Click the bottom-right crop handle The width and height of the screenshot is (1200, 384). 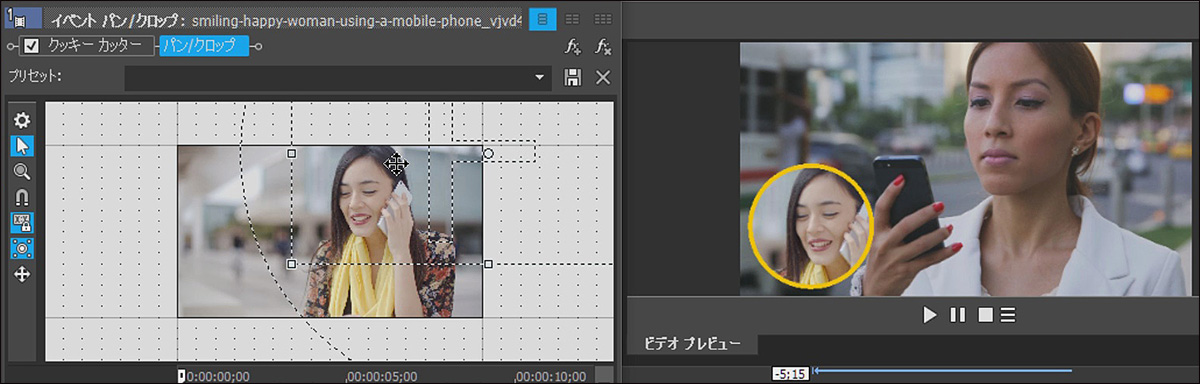tap(488, 264)
